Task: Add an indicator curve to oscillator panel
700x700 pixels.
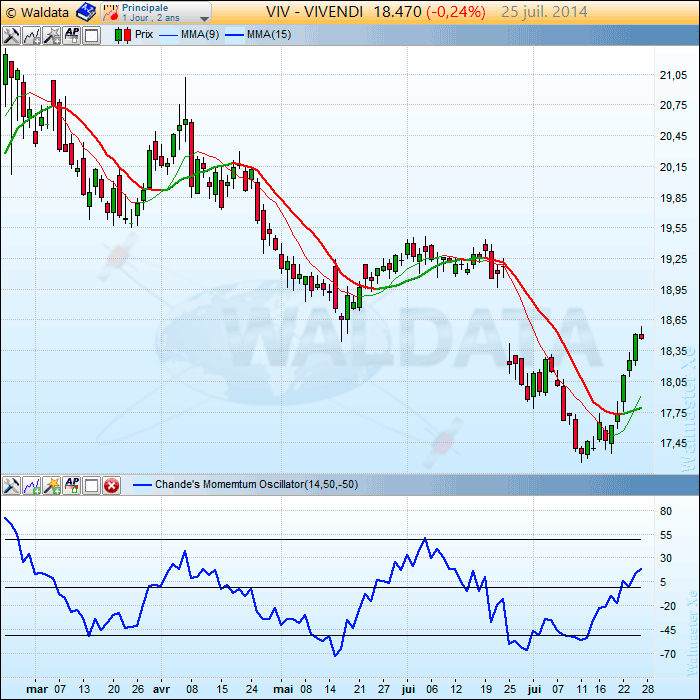Action: [x=31, y=485]
